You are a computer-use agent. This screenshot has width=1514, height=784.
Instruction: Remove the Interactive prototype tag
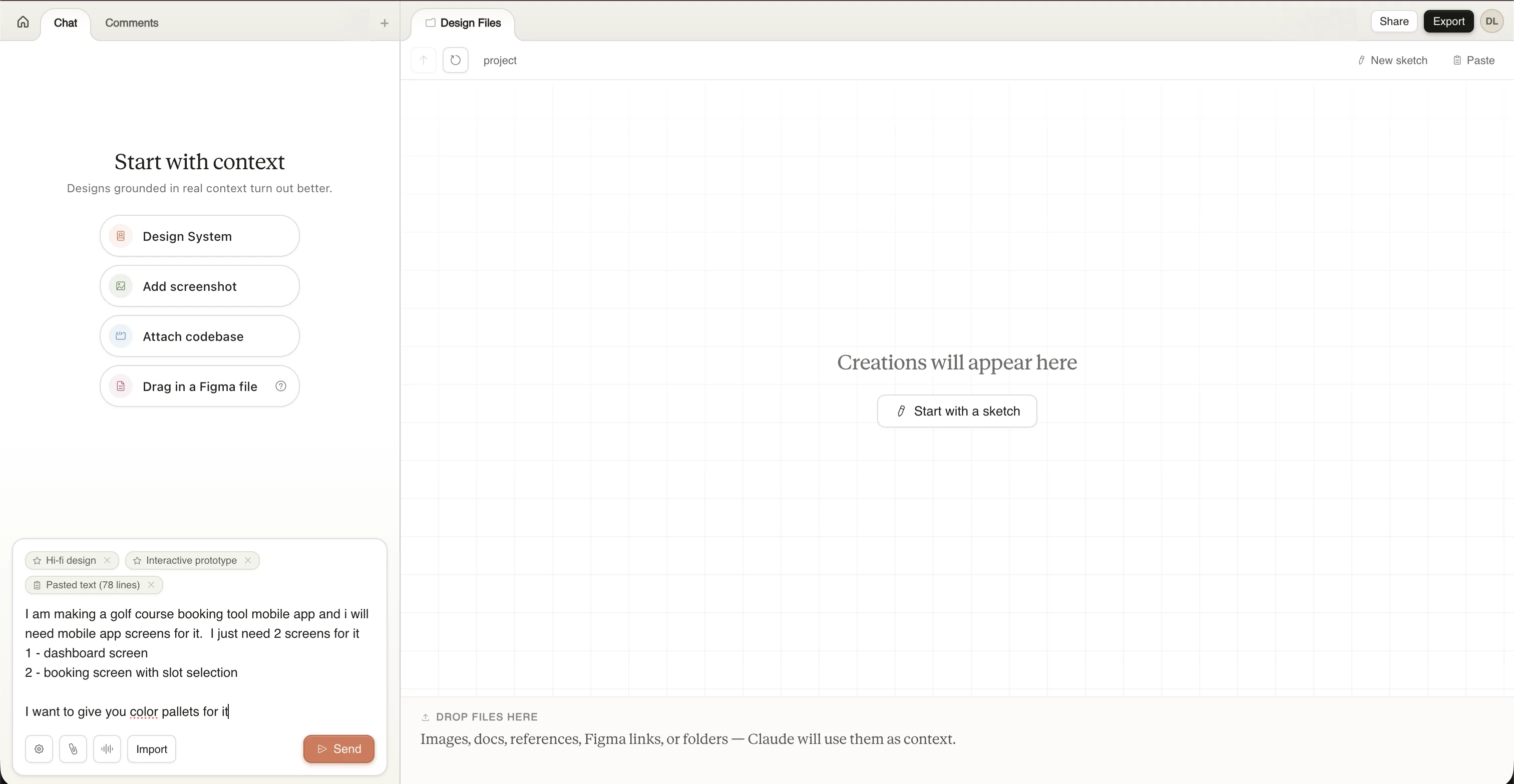point(248,560)
